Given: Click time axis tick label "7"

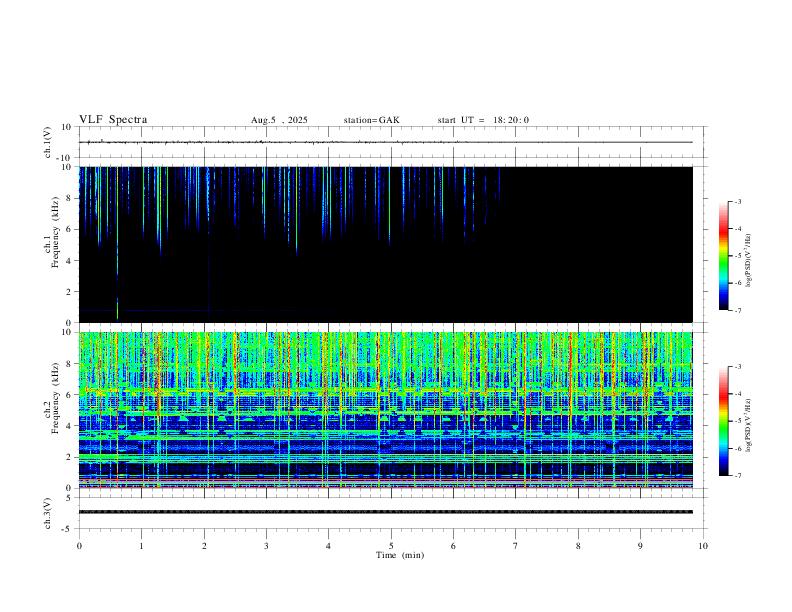Looking at the screenshot, I should [x=516, y=546].
